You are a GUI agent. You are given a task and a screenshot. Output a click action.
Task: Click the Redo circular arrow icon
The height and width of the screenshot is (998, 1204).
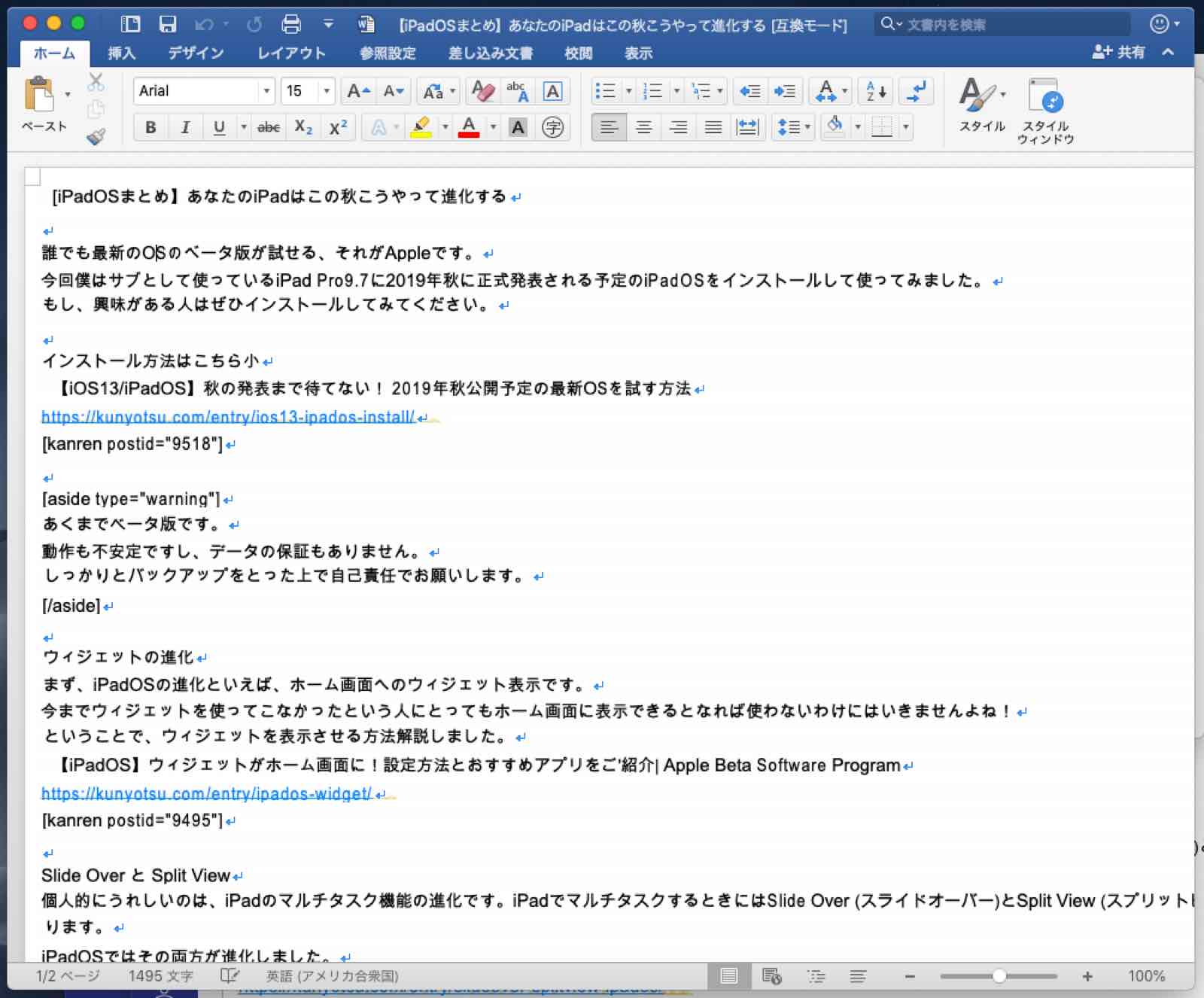coord(254,24)
